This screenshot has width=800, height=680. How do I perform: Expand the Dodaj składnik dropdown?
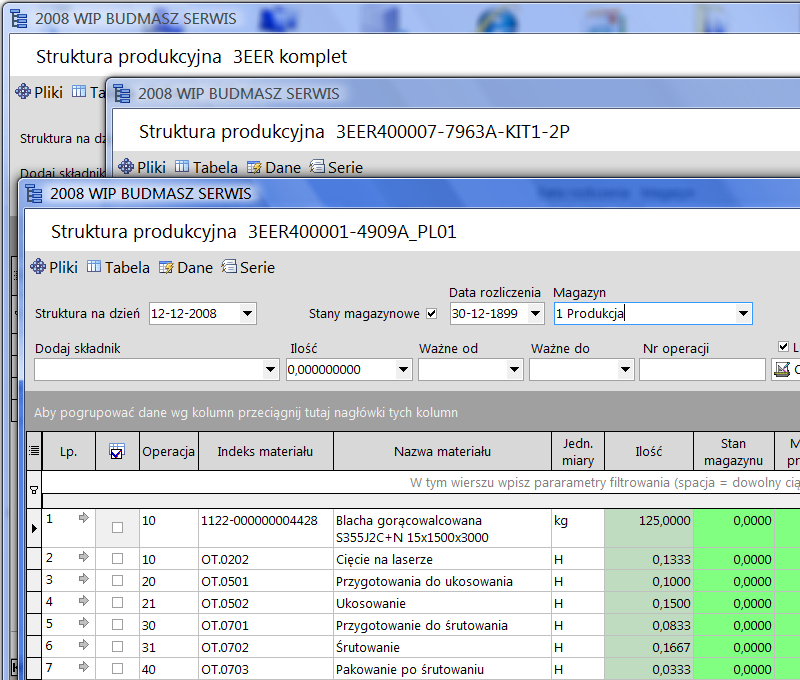(x=270, y=369)
